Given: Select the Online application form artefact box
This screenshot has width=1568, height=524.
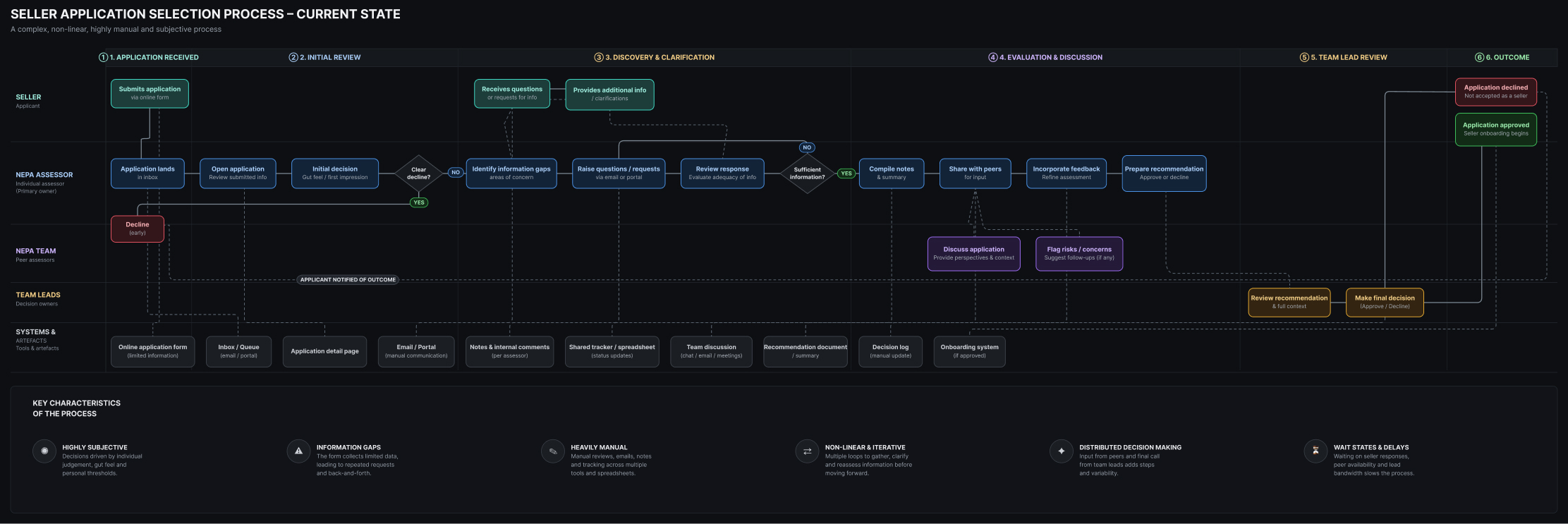Looking at the screenshot, I should click(x=152, y=351).
